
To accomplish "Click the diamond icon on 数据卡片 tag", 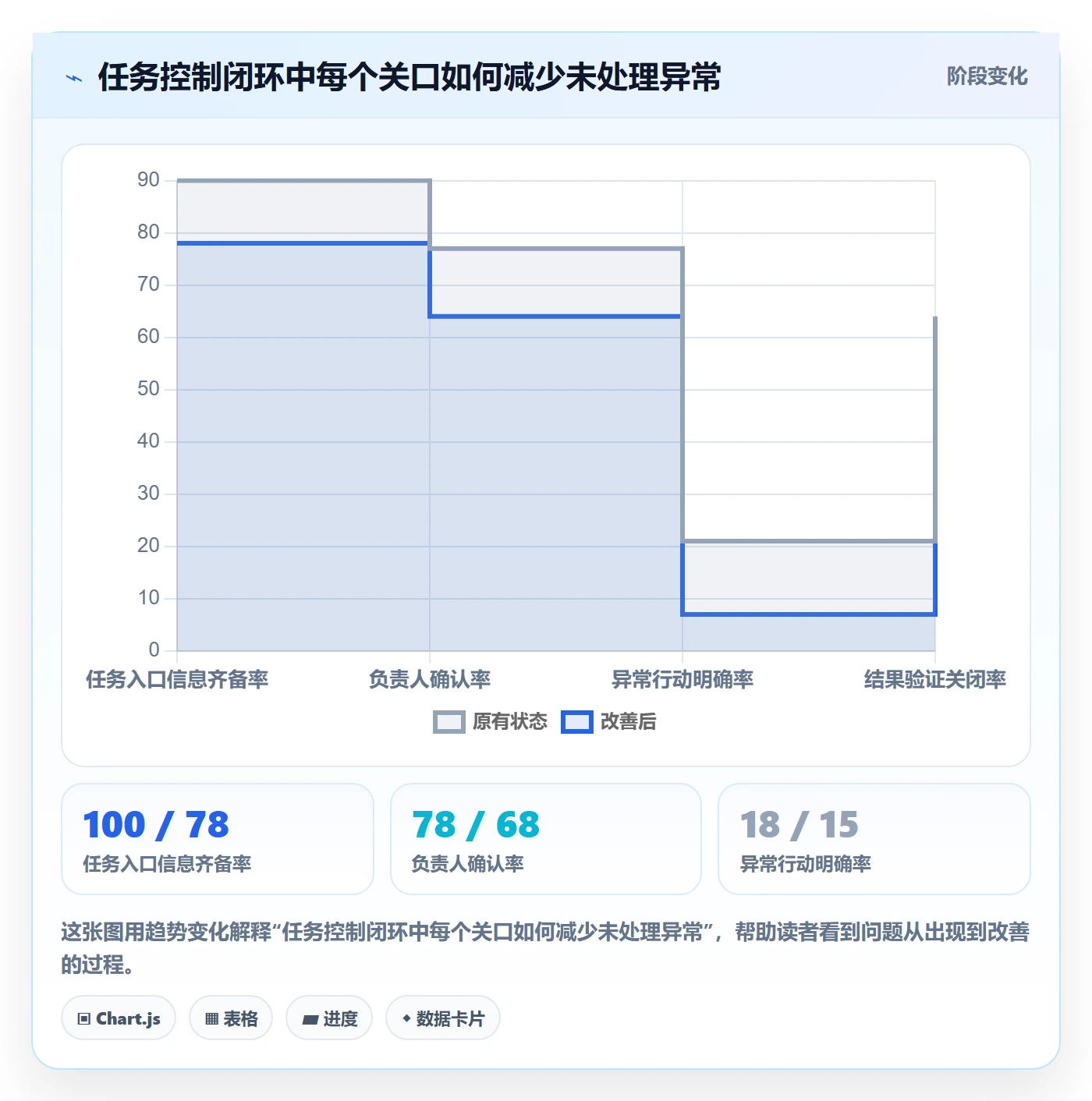I will tap(406, 1018).
